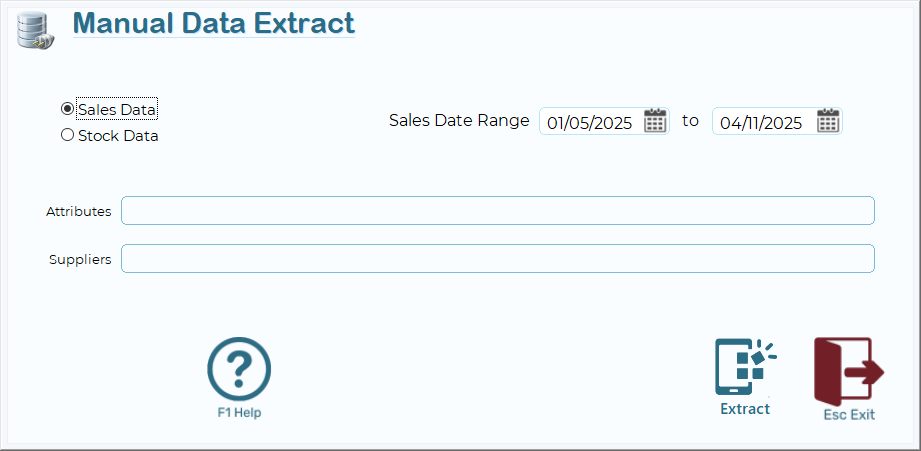Focus the end date field showing 04/11/2025
The image size is (921, 451).
pyautogui.click(x=762, y=123)
